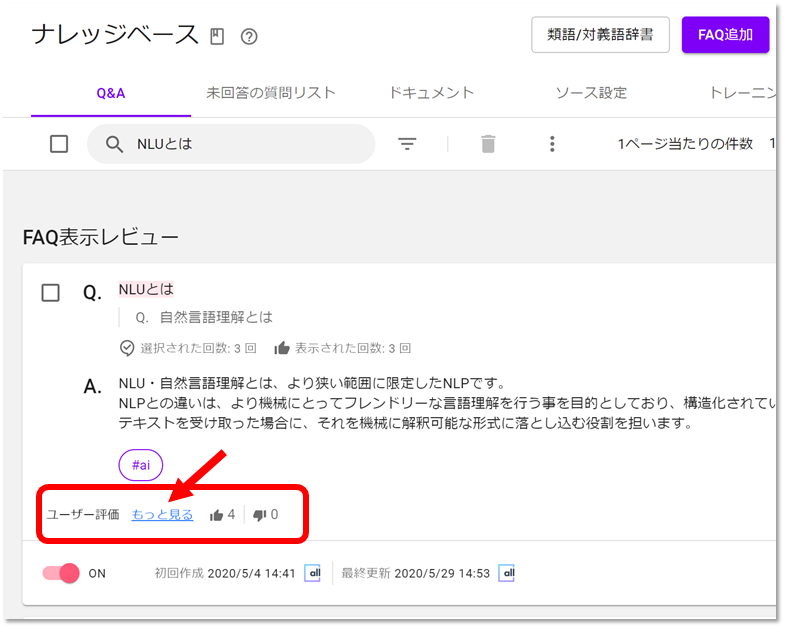Open the filter list icon
Image resolution: width=785 pixels, height=628 pixels.
407,144
